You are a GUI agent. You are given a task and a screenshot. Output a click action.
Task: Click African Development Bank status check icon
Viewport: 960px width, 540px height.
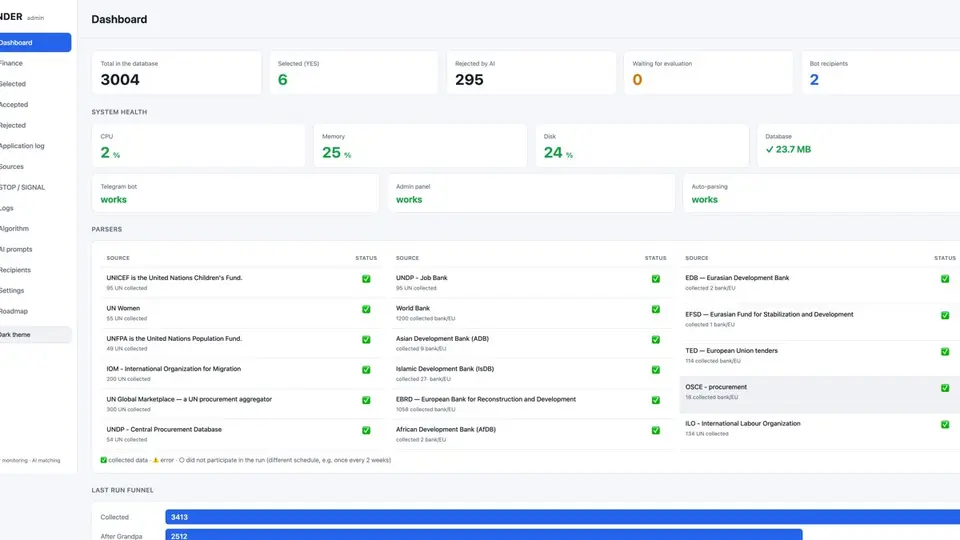coord(656,430)
